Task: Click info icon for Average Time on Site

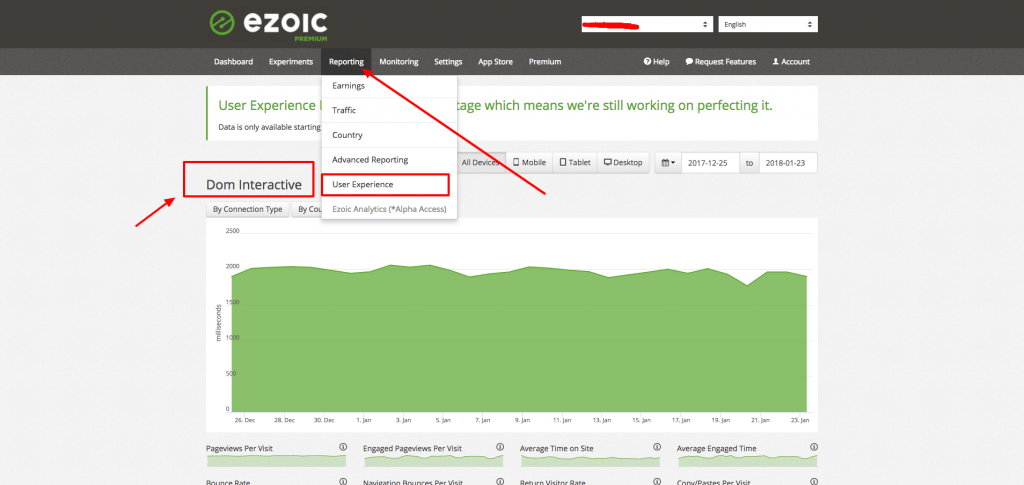Action: (x=657, y=448)
